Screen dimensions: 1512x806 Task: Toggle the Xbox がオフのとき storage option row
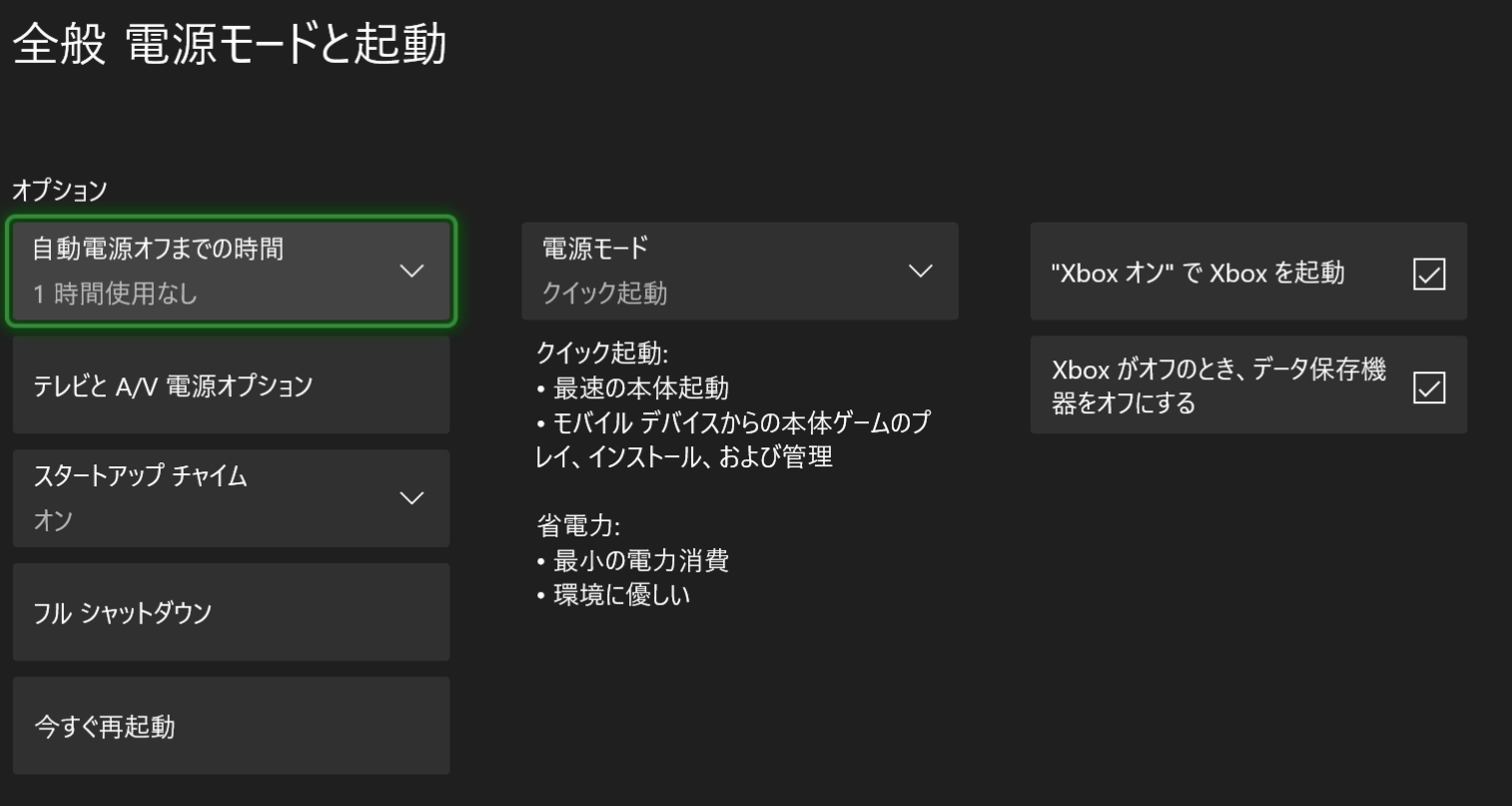click(x=1248, y=385)
